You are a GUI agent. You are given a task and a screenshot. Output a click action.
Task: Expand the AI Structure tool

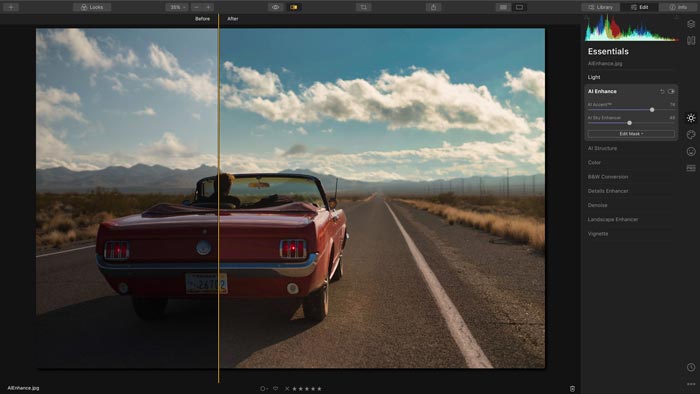click(602, 148)
